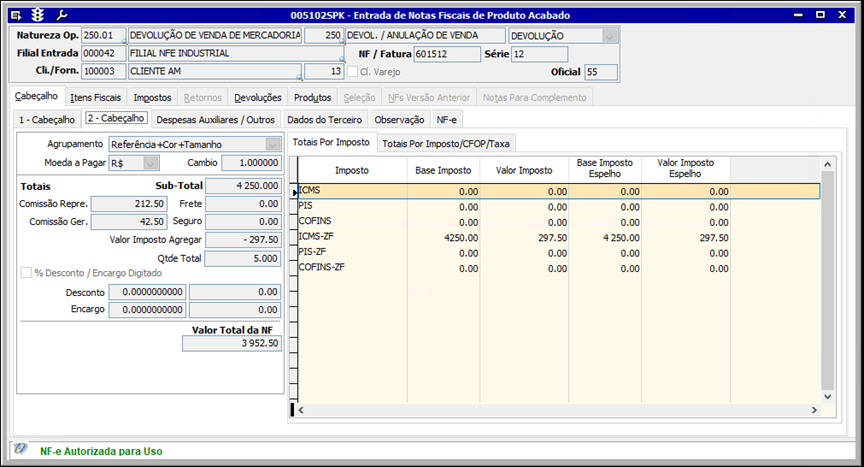Open the DEVOLUÇÃO dropdown at top right
Viewport: 864px width, 467px height.
(x=609, y=35)
